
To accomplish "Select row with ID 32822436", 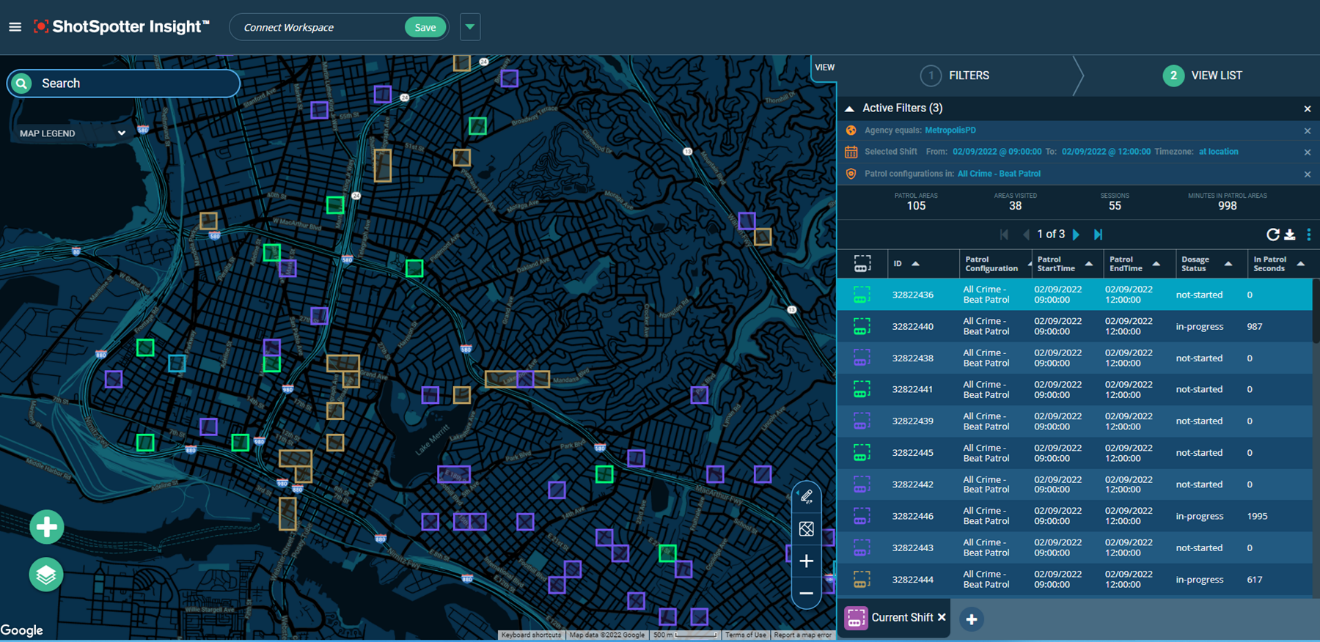I will coord(1075,295).
